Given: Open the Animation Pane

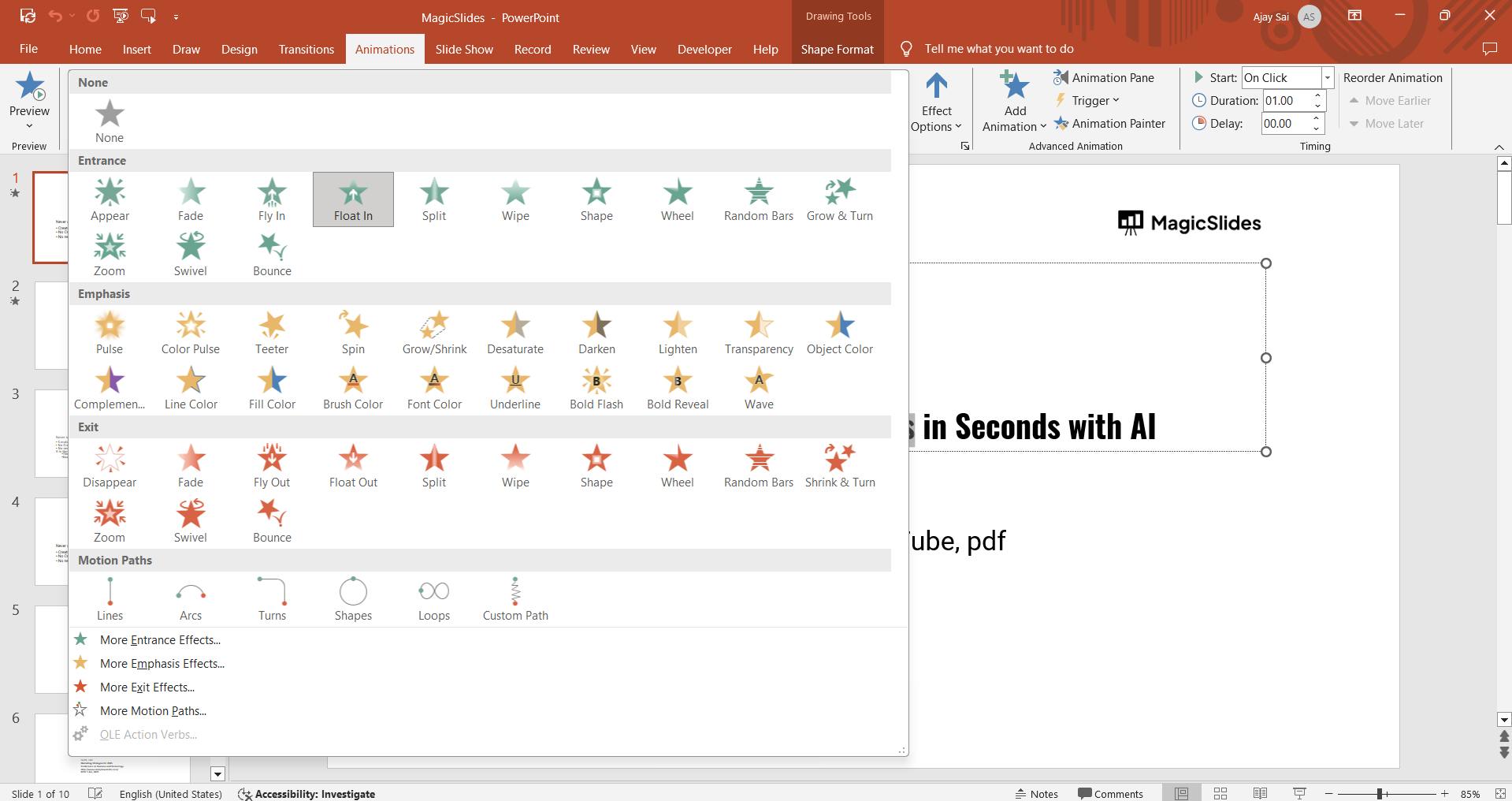Looking at the screenshot, I should 1104,77.
